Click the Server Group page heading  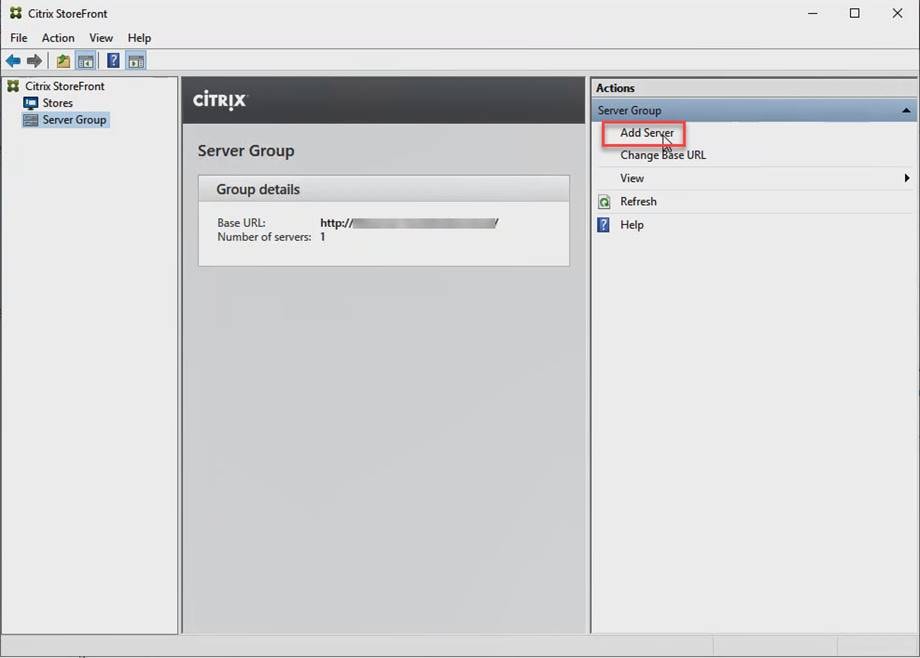tap(246, 151)
